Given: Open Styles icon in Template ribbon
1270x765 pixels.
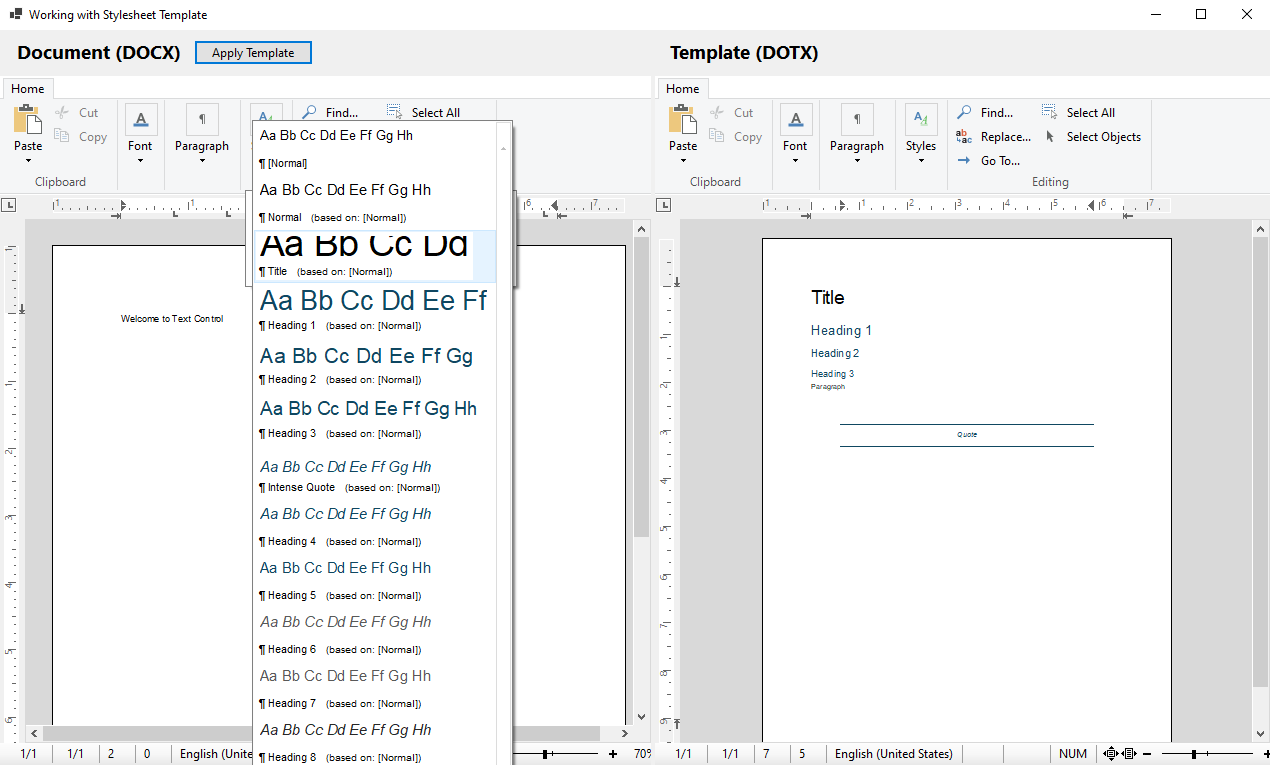Looking at the screenshot, I should pos(921,120).
